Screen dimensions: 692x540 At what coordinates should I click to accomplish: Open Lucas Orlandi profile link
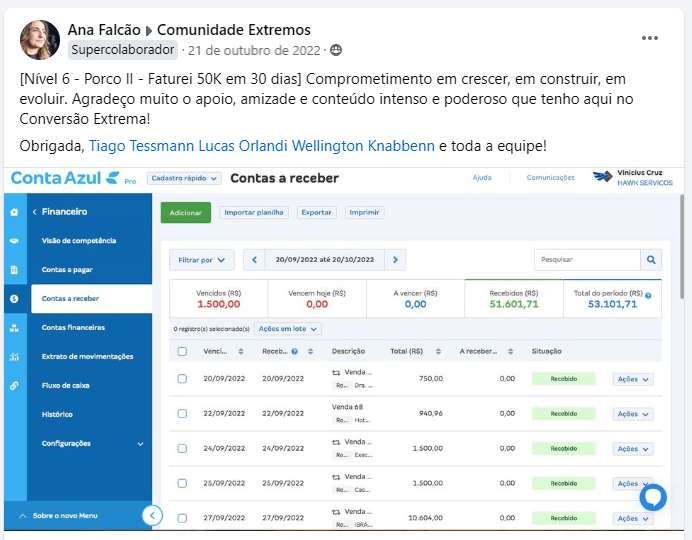243,146
